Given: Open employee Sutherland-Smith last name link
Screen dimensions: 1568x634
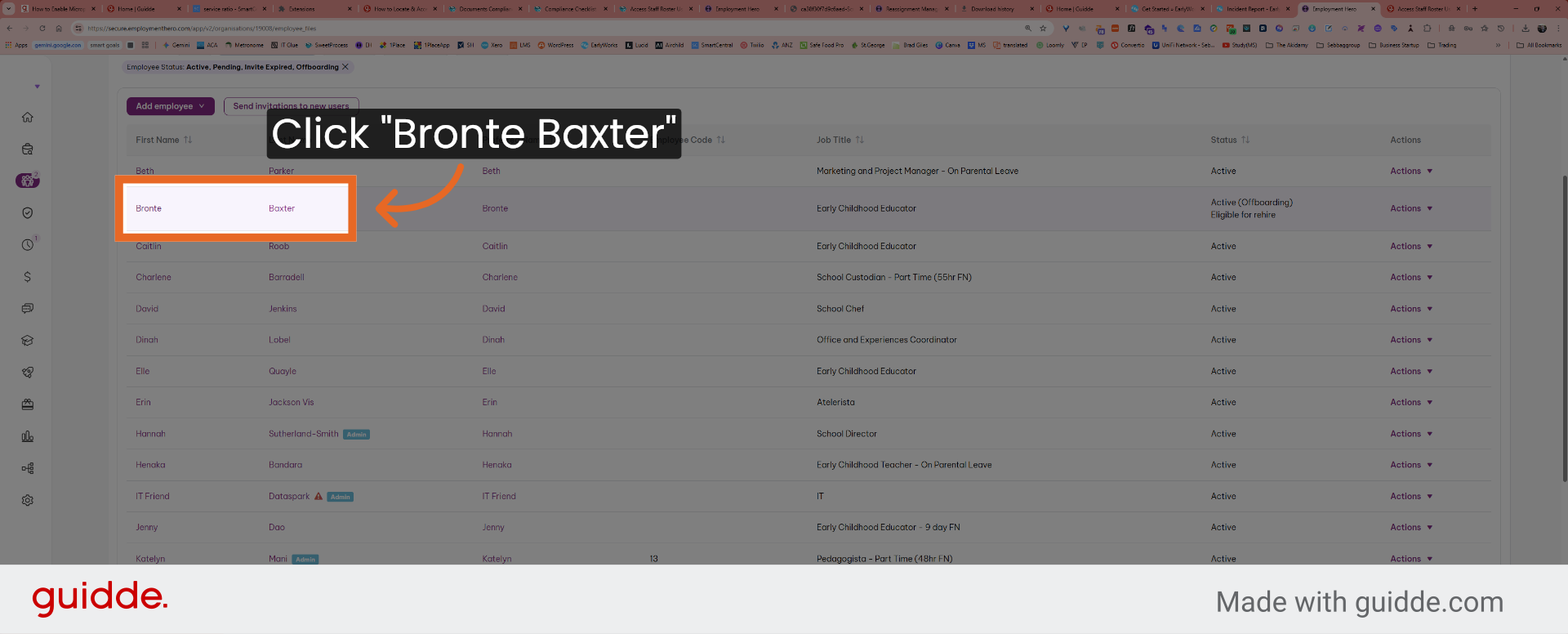Looking at the screenshot, I should pos(303,434).
